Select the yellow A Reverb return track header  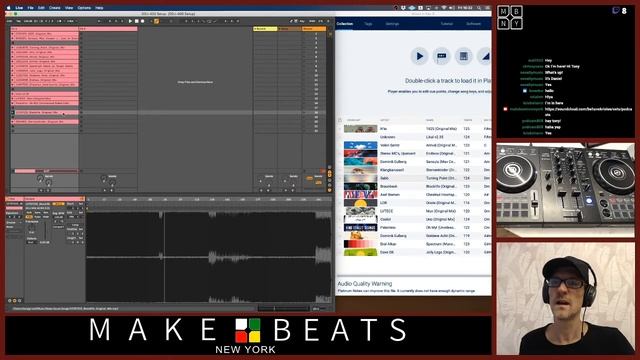265,29
